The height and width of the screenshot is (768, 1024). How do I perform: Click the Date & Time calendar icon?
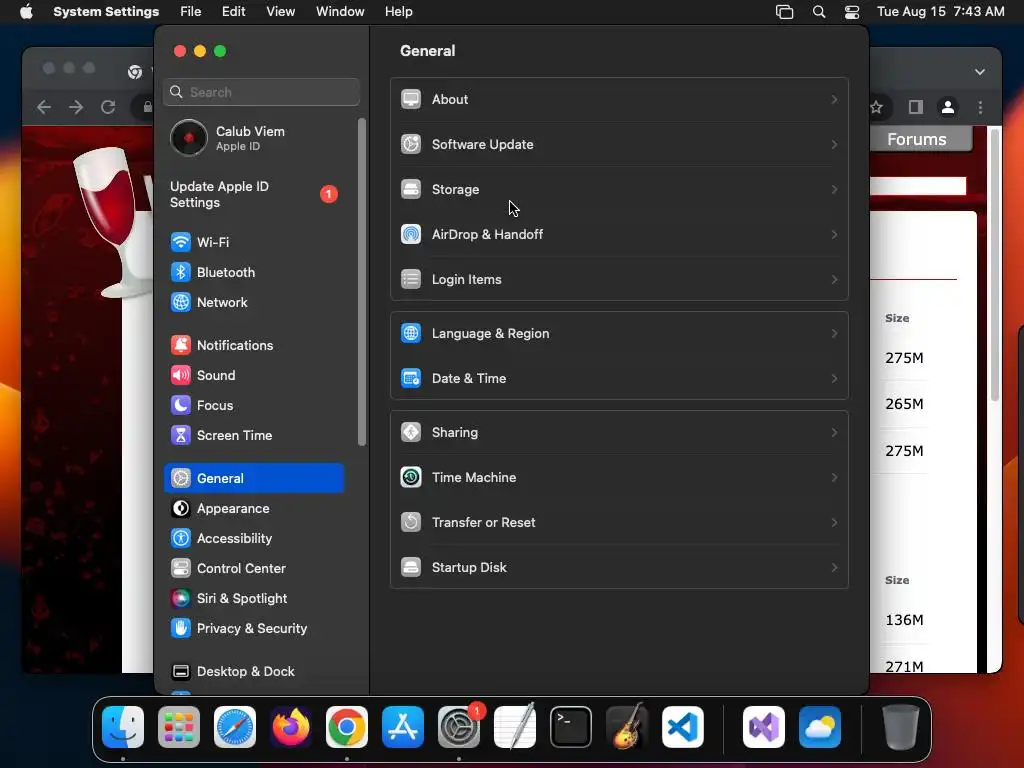click(411, 378)
